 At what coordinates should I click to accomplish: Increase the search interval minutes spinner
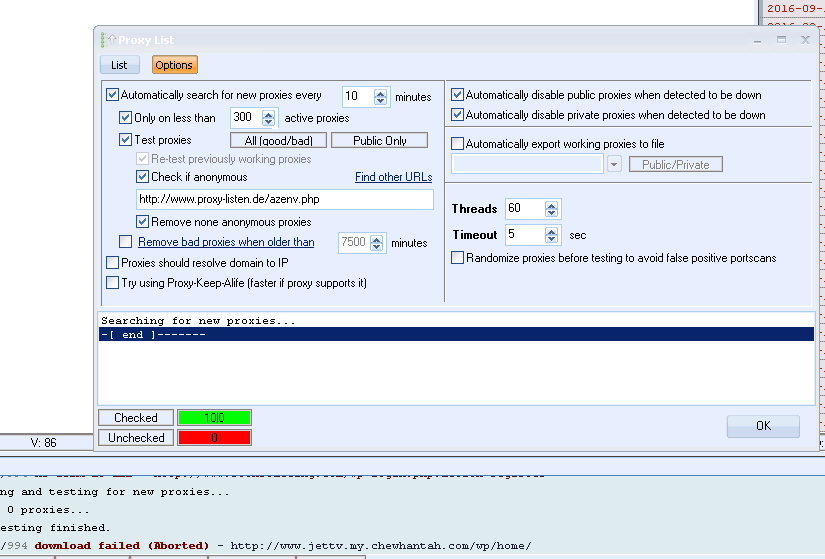(380, 93)
